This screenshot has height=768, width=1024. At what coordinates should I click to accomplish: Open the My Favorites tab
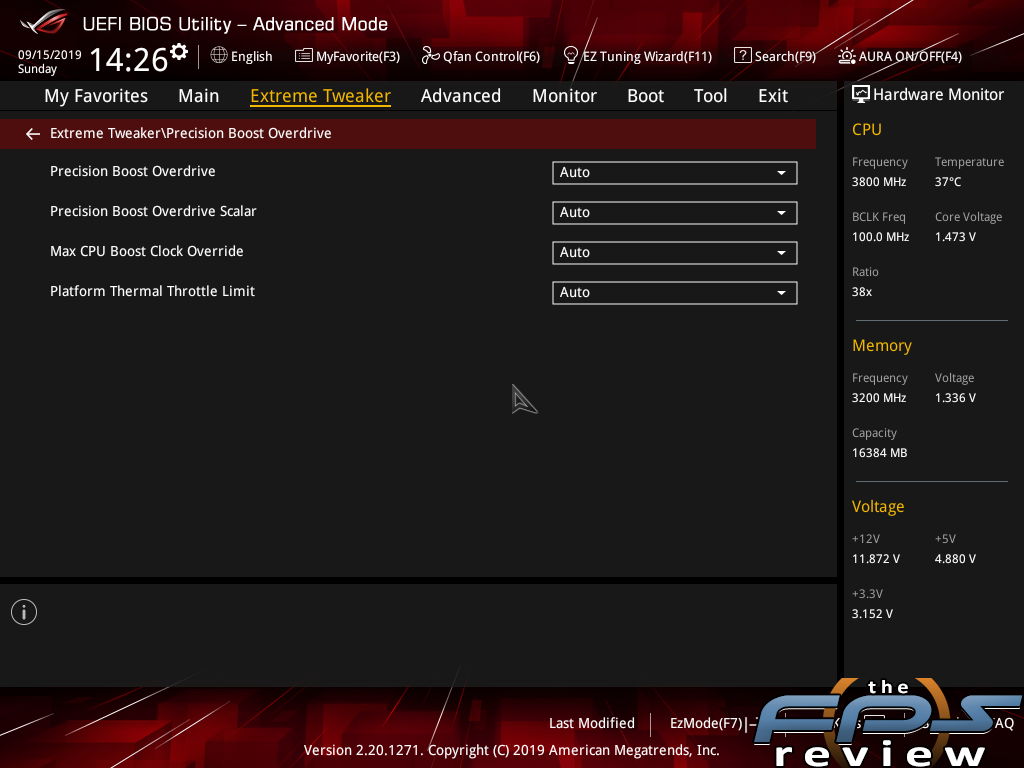pyautogui.click(x=96, y=96)
